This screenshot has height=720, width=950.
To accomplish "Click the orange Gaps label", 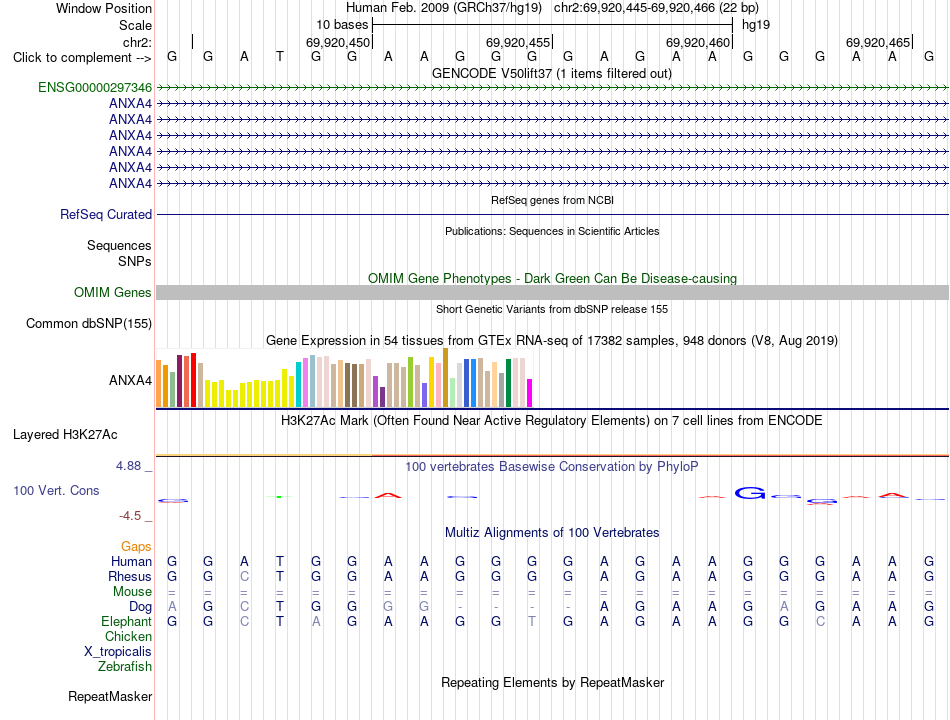I will [136, 547].
